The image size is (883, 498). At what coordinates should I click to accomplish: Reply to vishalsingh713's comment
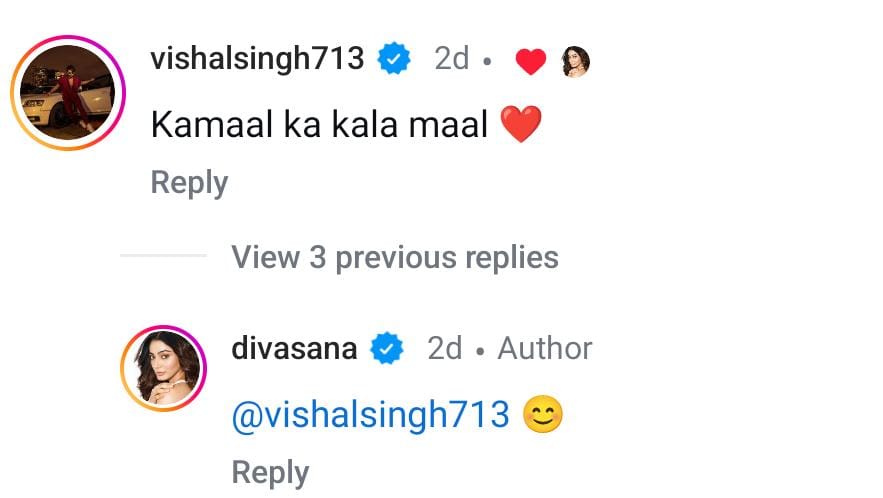tap(189, 183)
